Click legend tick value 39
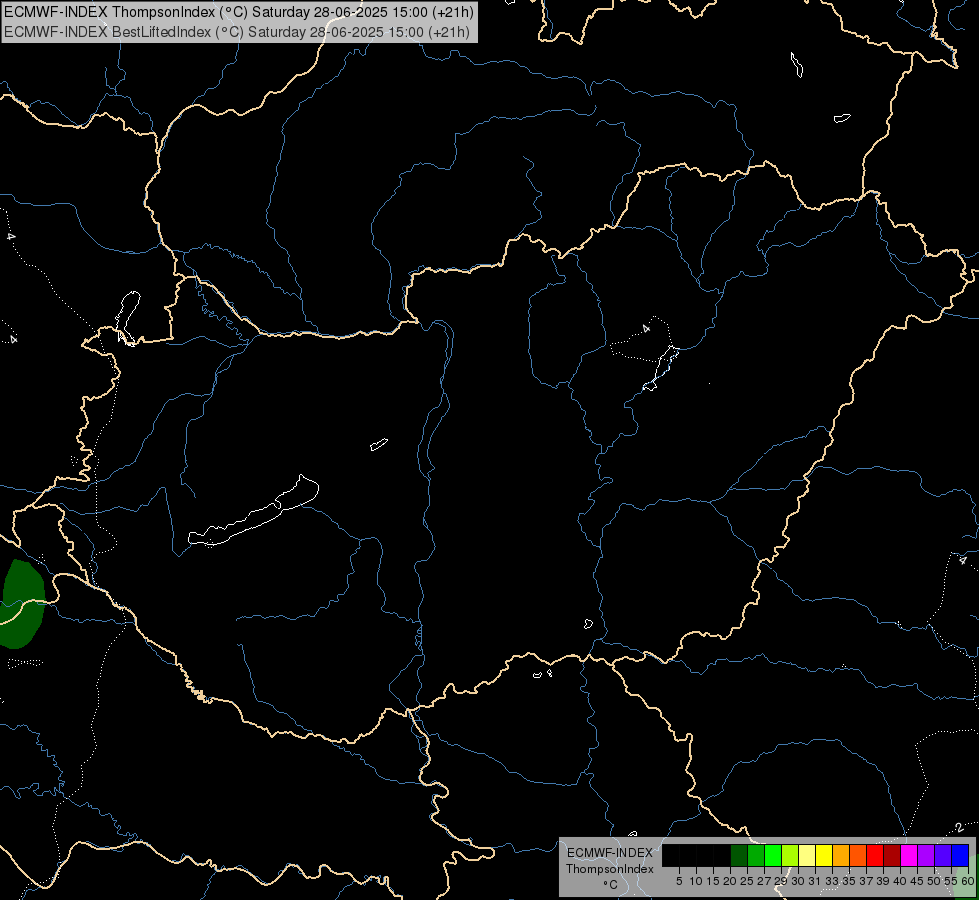This screenshot has height=900, width=979. 883,881
